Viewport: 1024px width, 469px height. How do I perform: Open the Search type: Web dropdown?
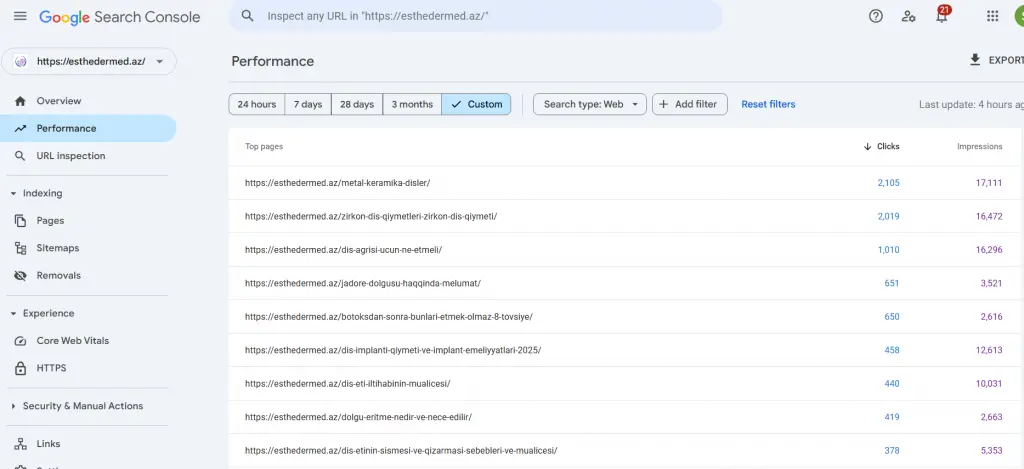590,104
